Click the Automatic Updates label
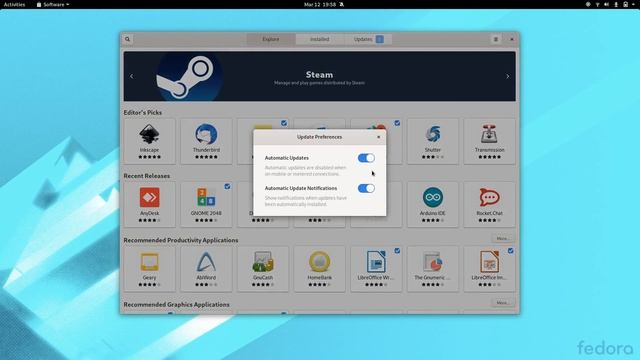 pos(287,158)
